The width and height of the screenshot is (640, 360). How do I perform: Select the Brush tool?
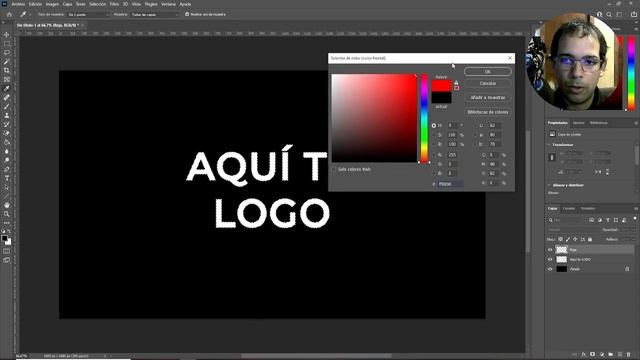[7, 107]
